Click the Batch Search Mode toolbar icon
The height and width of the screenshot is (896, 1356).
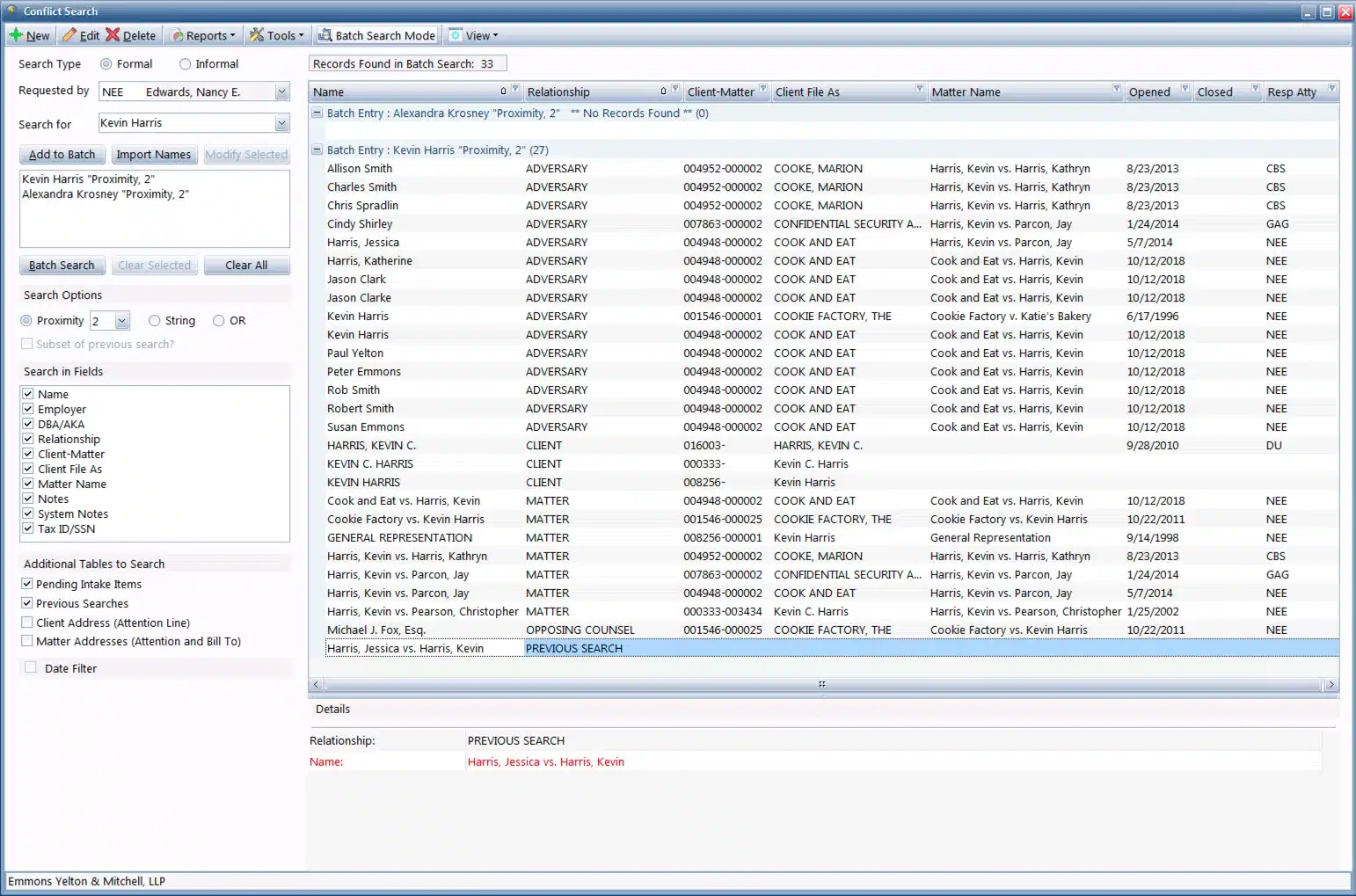325,35
